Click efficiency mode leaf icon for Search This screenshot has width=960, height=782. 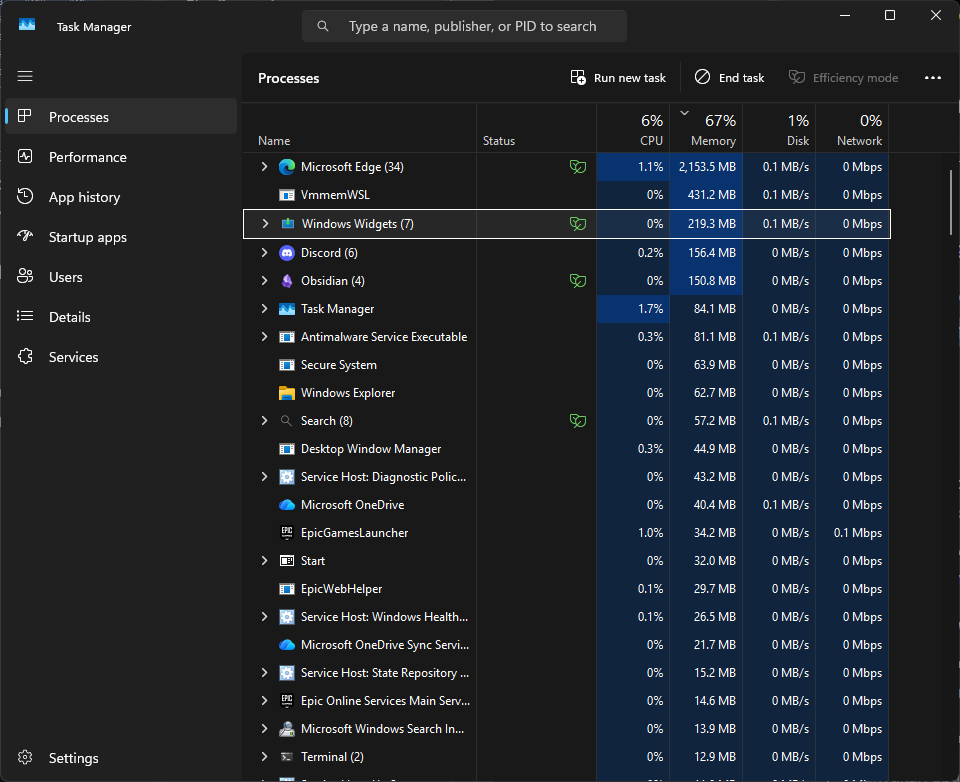click(577, 421)
